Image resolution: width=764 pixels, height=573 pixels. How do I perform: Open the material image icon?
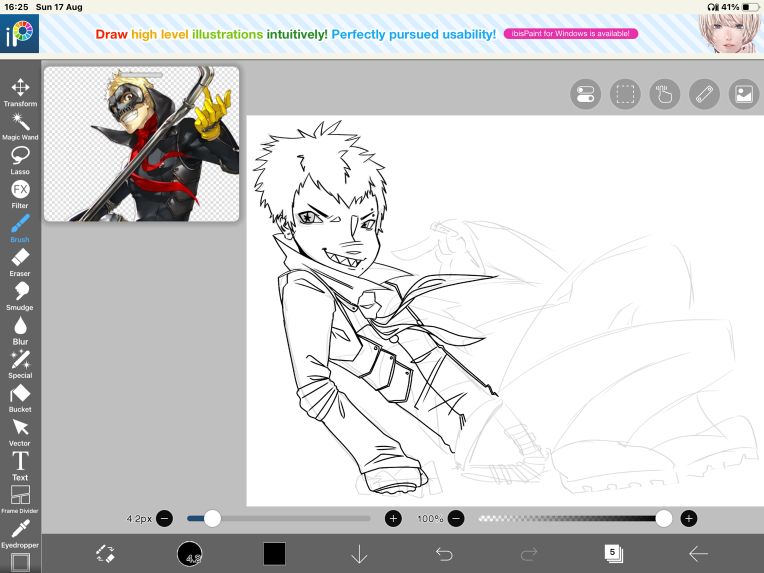(x=744, y=94)
